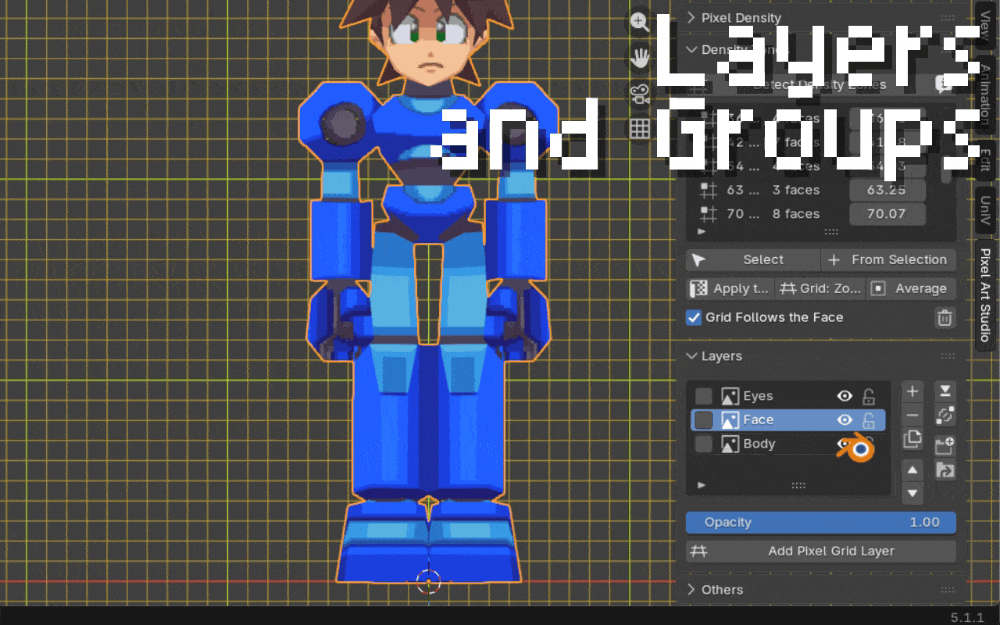Open the Edit sidebar tab
Viewport: 1000px width, 625px height.
985,159
